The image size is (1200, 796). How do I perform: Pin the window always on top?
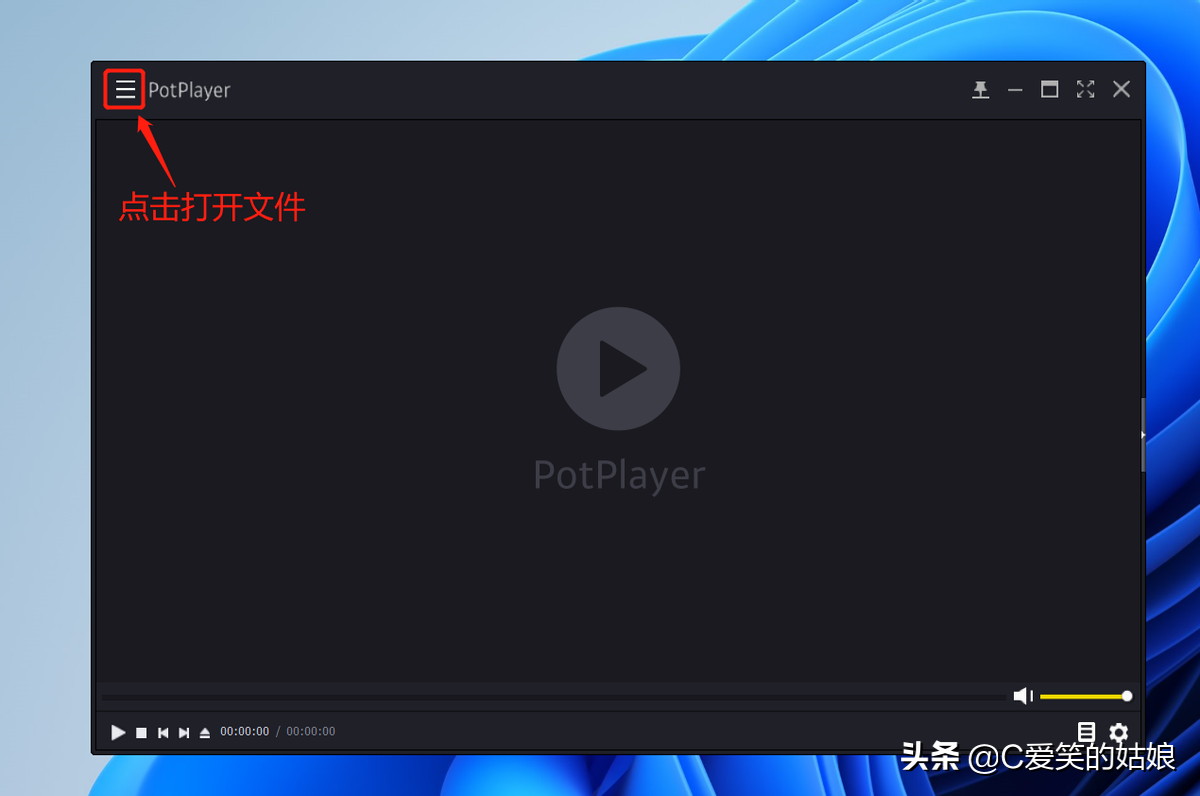[981, 90]
